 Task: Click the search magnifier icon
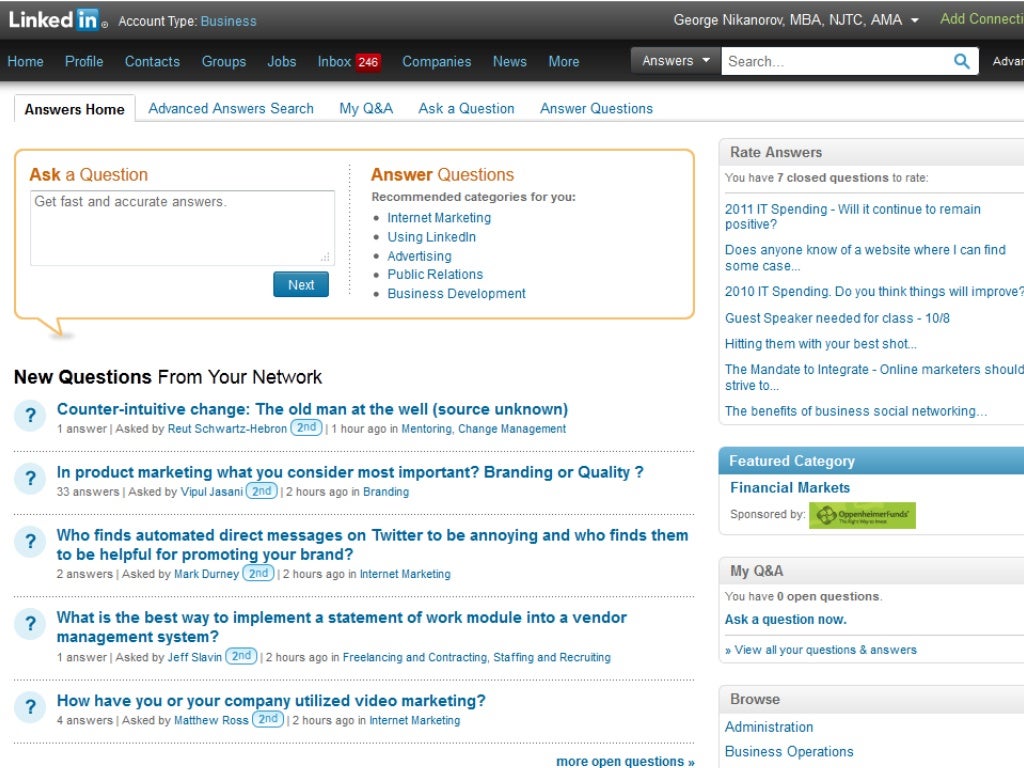pyautogui.click(x=961, y=61)
